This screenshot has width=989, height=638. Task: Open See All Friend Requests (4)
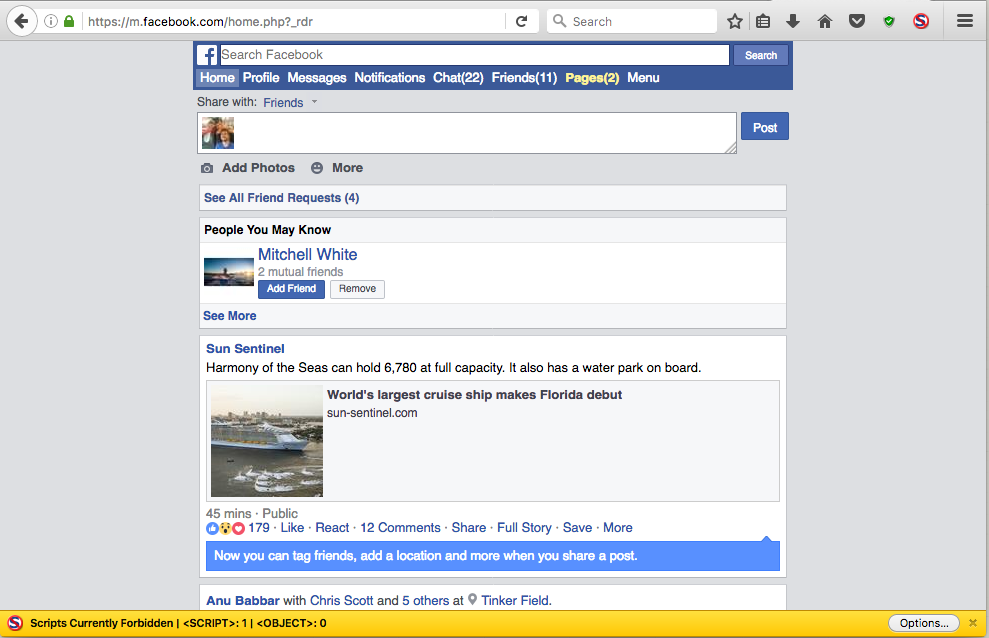pyautogui.click(x=281, y=198)
